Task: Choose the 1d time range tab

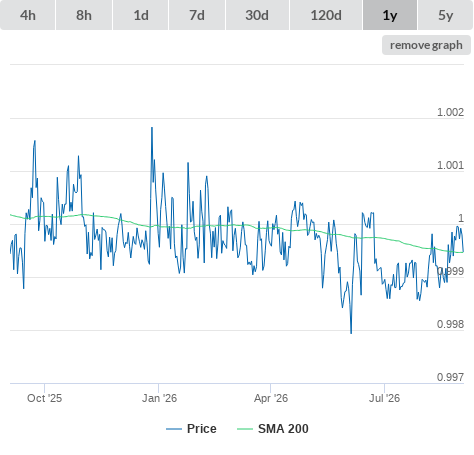Action: click(141, 15)
